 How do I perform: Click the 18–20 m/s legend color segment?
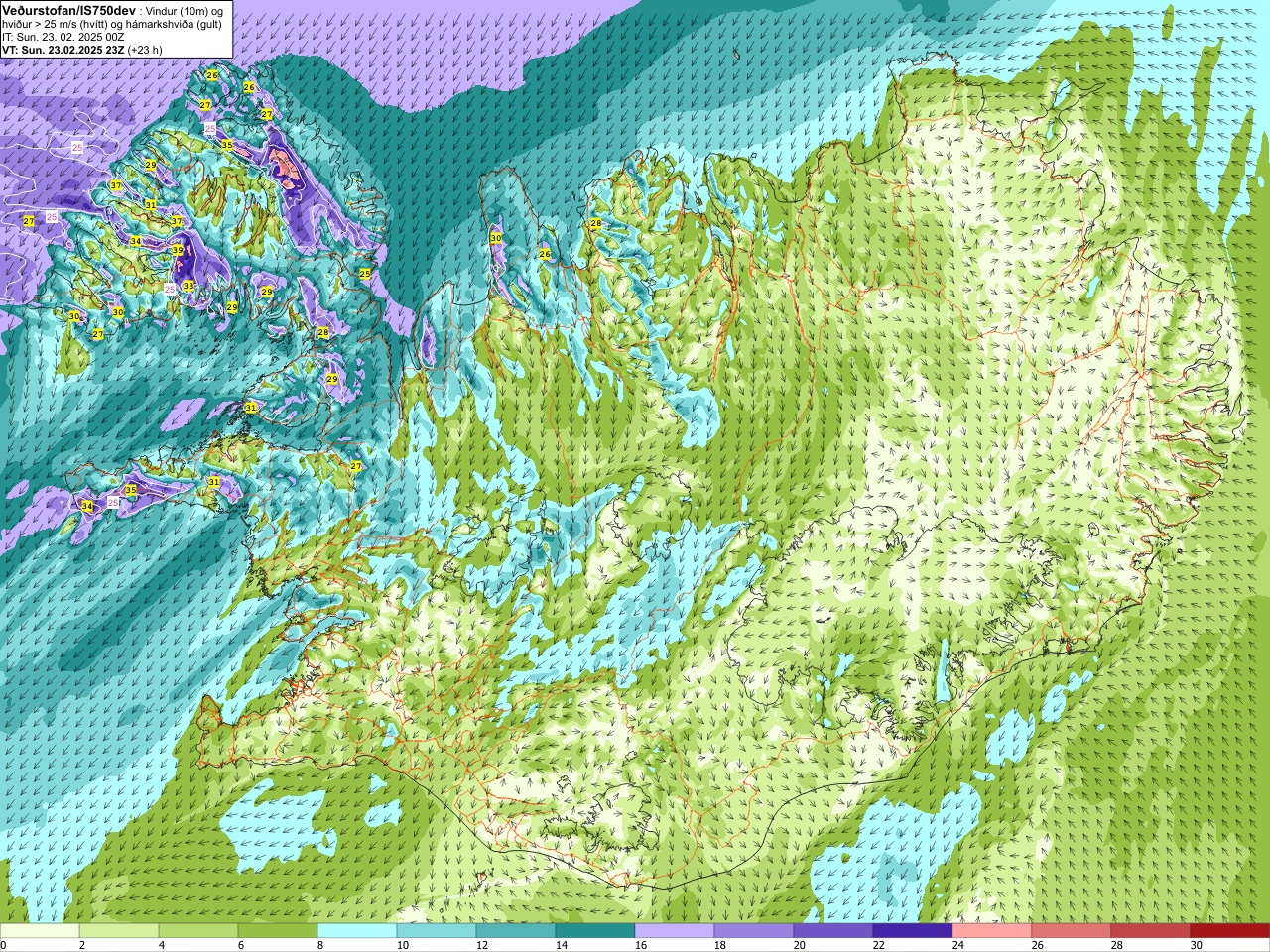pos(754,930)
